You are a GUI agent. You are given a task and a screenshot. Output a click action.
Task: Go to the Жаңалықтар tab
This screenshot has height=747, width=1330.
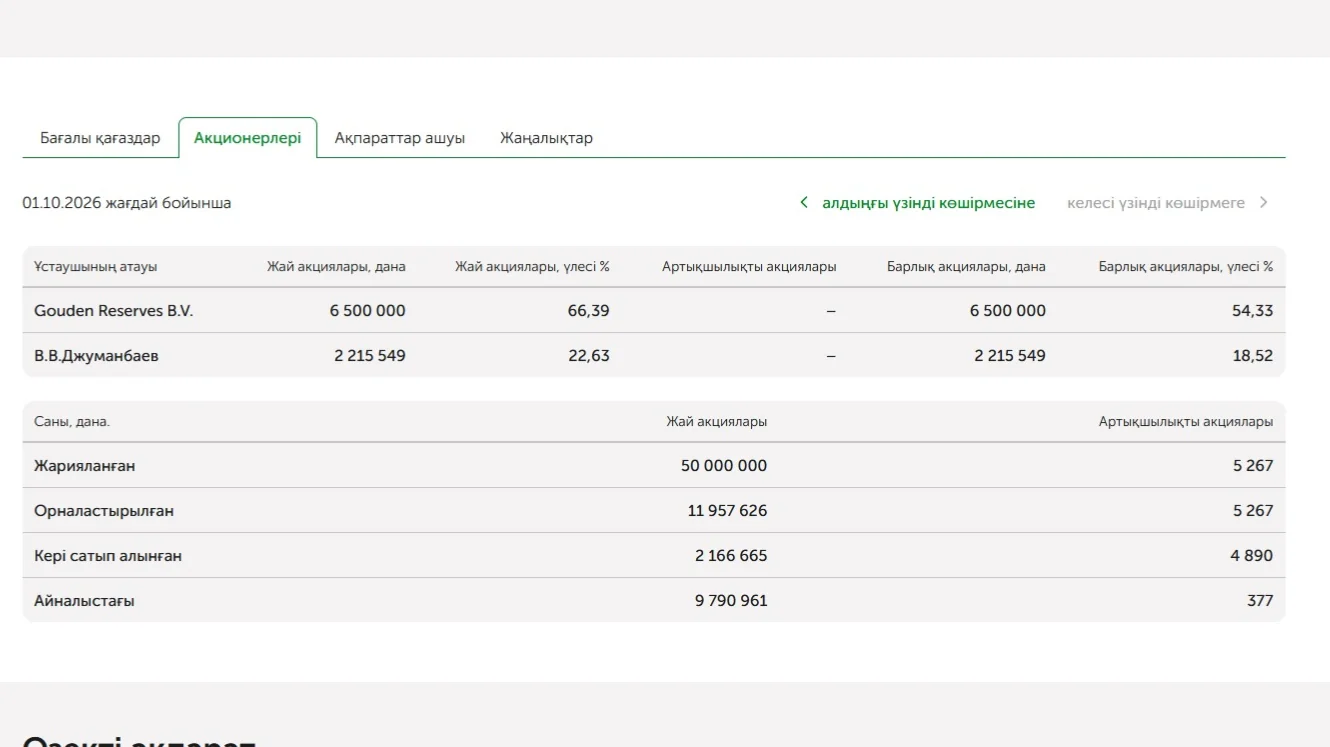coord(546,138)
